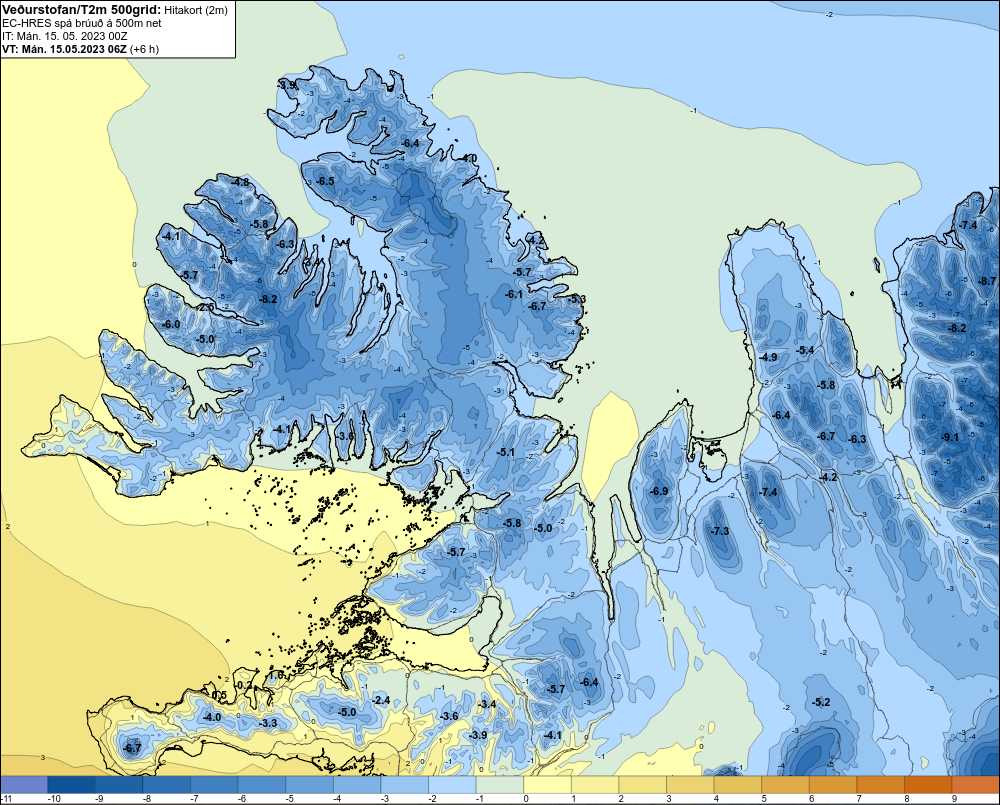Screen dimensions: 1000x805
Task: Select legend swatch between -4 and -3
Action: (x=357, y=785)
